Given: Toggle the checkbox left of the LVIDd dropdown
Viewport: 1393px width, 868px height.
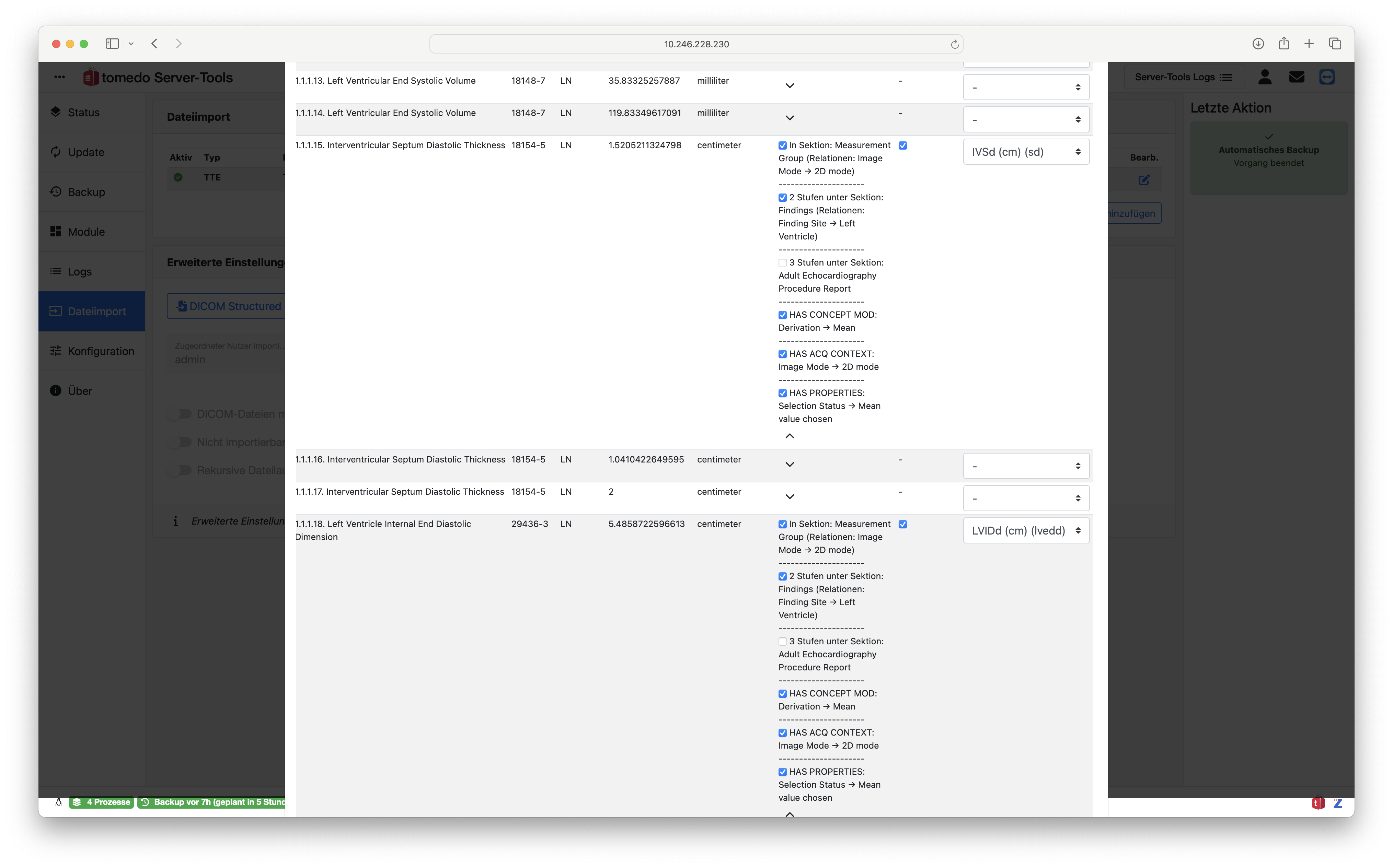Looking at the screenshot, I should pyautogui.click(x=902, y=524).
